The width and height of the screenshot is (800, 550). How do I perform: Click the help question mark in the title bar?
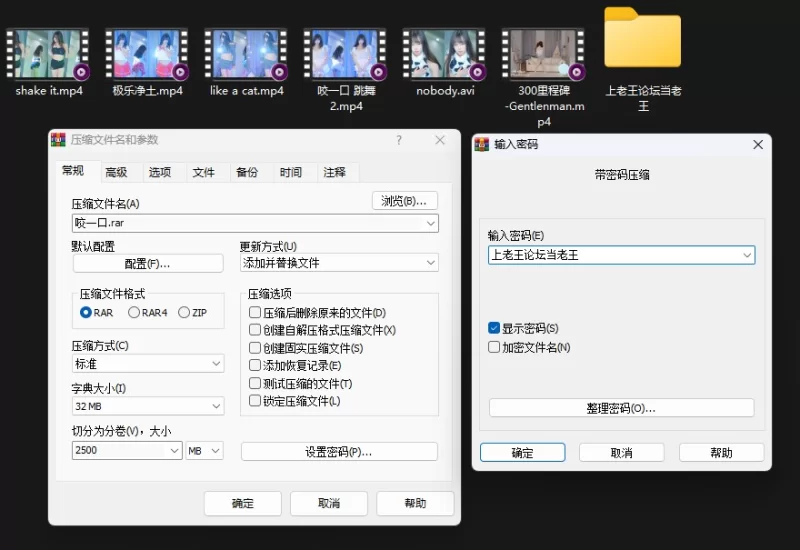coord(399,140)
